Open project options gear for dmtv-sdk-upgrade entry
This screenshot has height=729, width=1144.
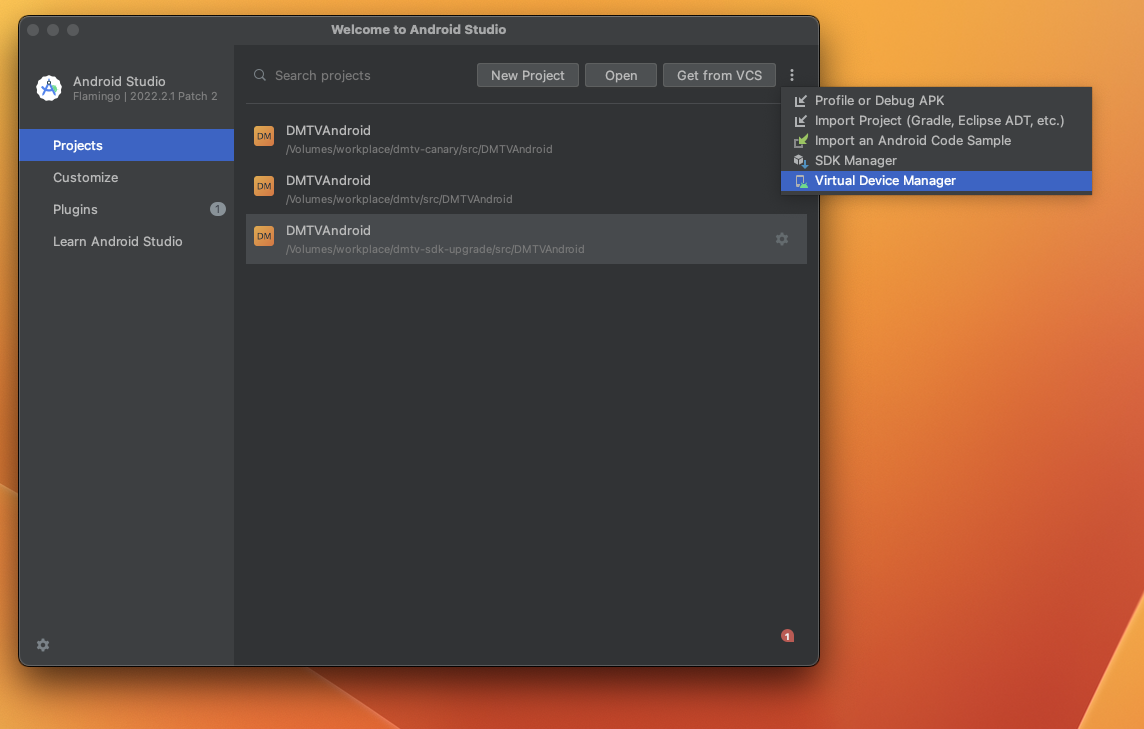(x=782, y=238)
